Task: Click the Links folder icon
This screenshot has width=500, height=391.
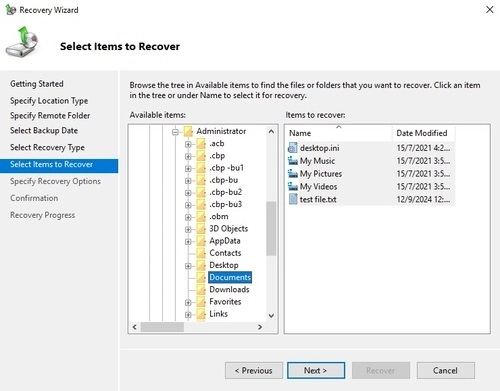Action: 201,314
